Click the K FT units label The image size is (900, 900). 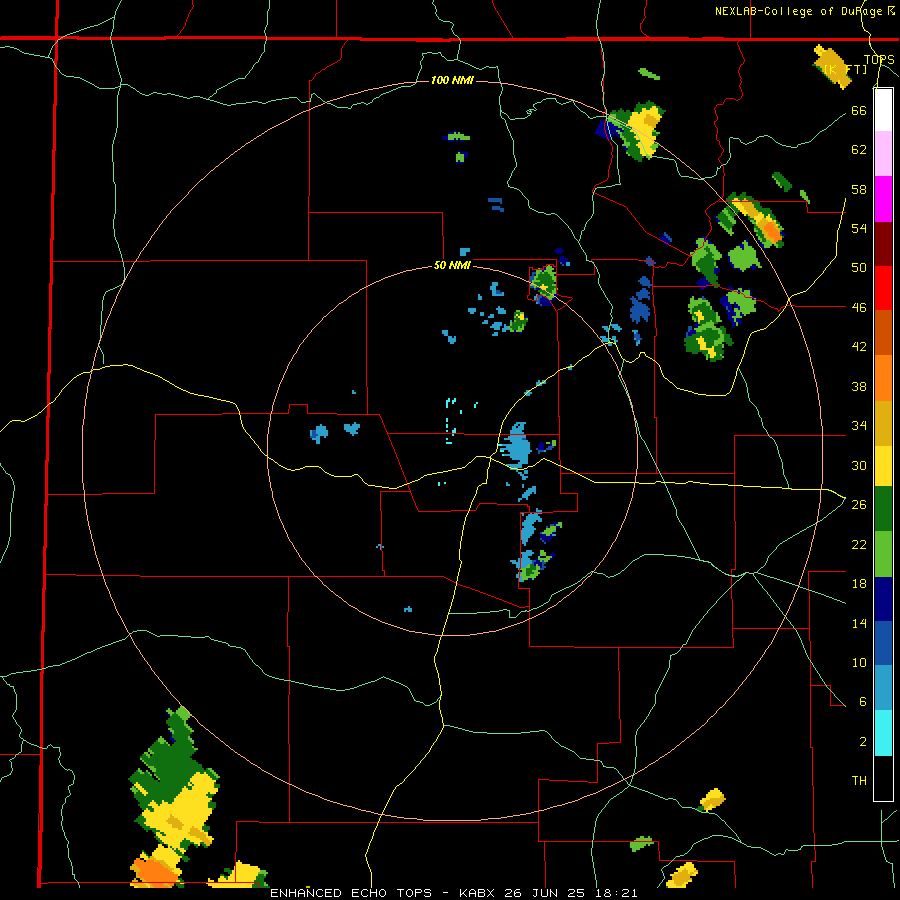[x=845, y=69]
